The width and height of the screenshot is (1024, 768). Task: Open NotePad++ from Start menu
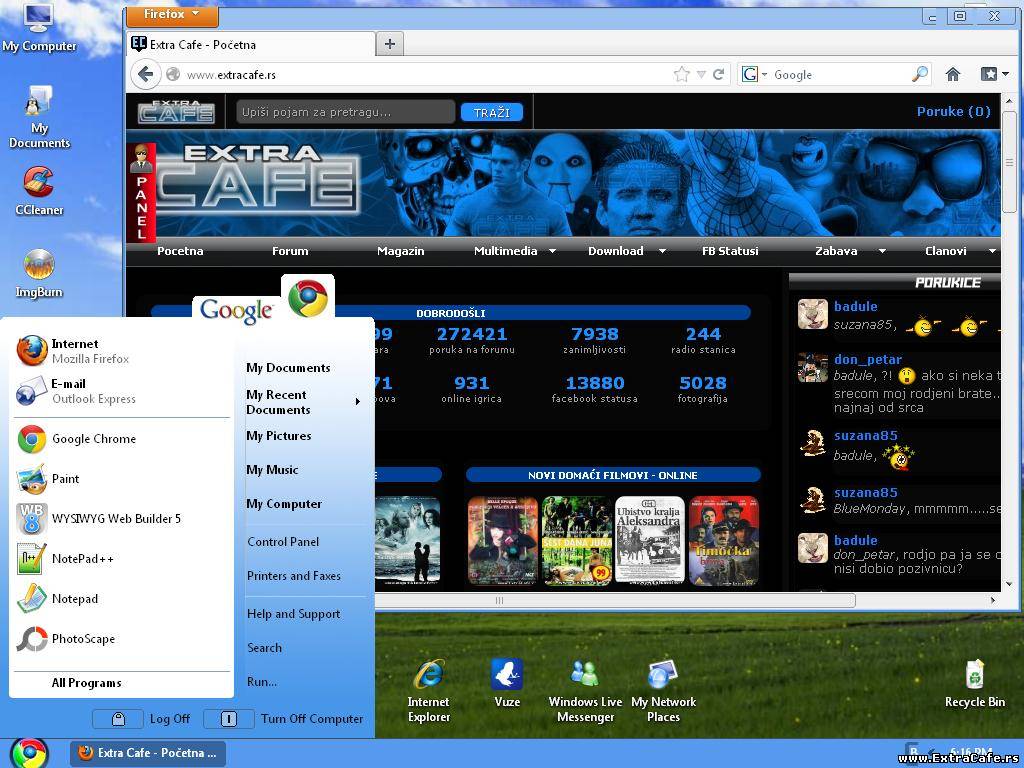click(123, 558)
